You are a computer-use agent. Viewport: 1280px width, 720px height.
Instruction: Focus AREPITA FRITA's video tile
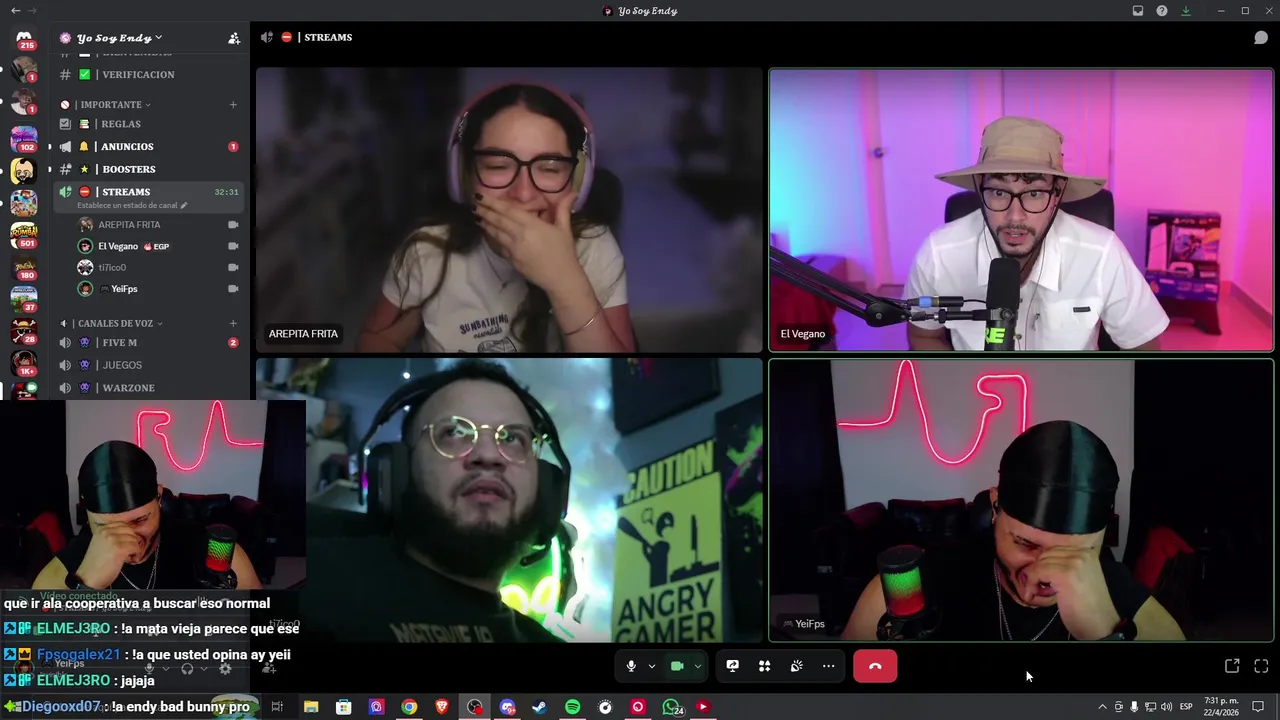(509, 210)
